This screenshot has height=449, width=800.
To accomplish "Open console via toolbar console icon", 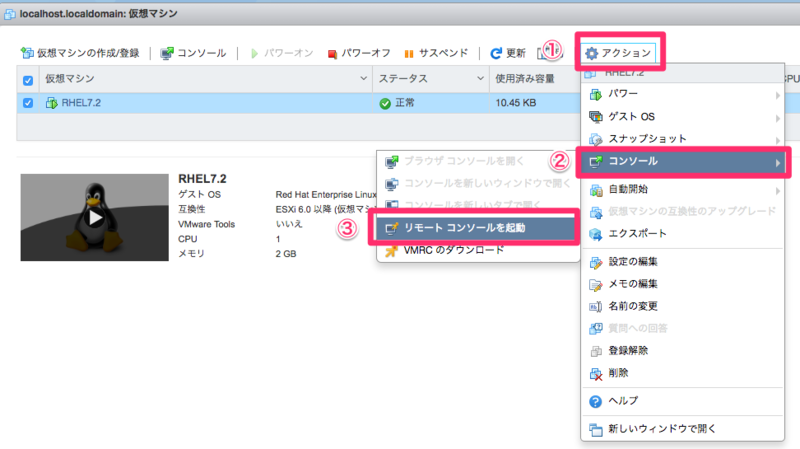I will point(166,54).
